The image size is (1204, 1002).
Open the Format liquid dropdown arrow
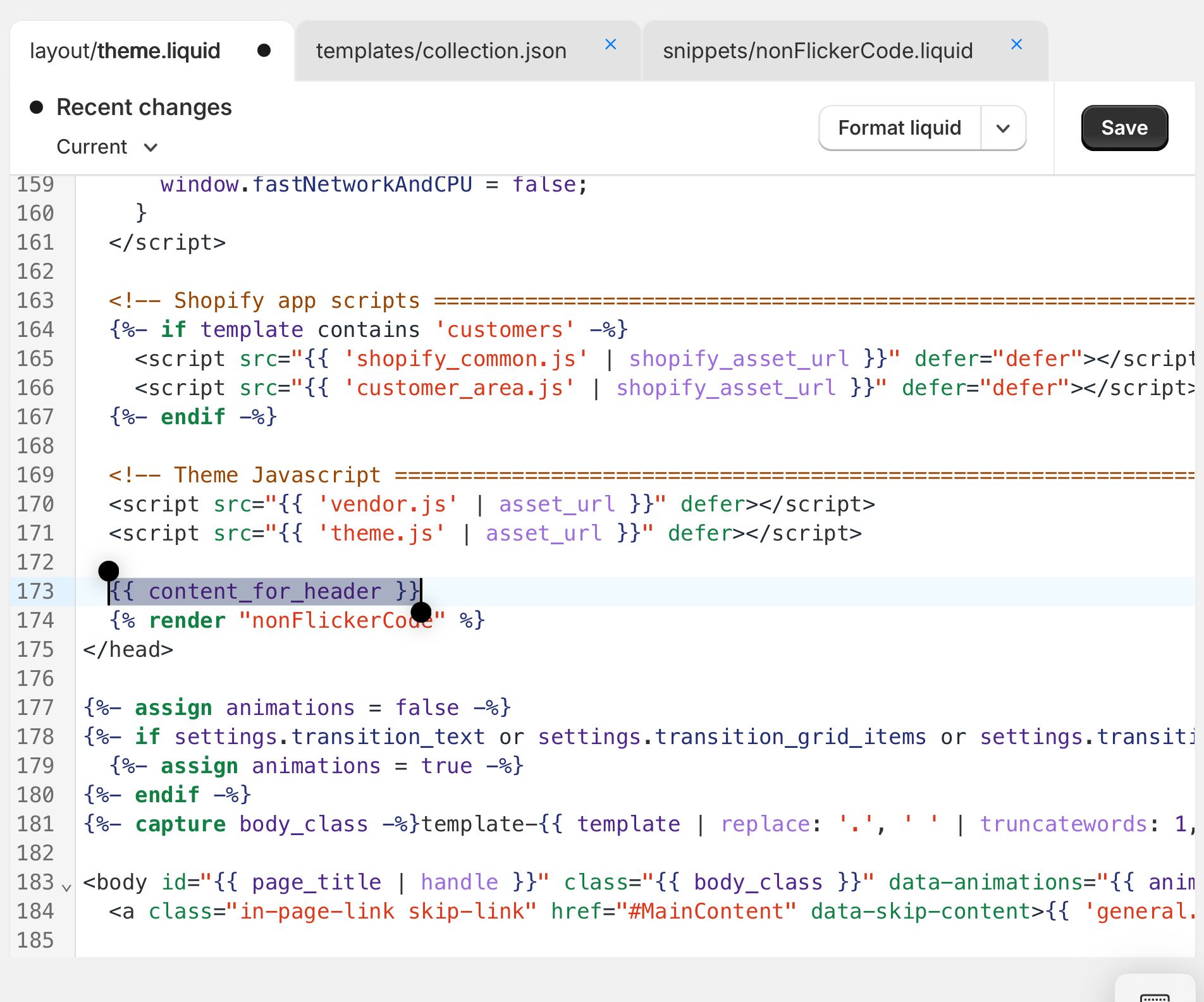click(x=1003, y=128)
